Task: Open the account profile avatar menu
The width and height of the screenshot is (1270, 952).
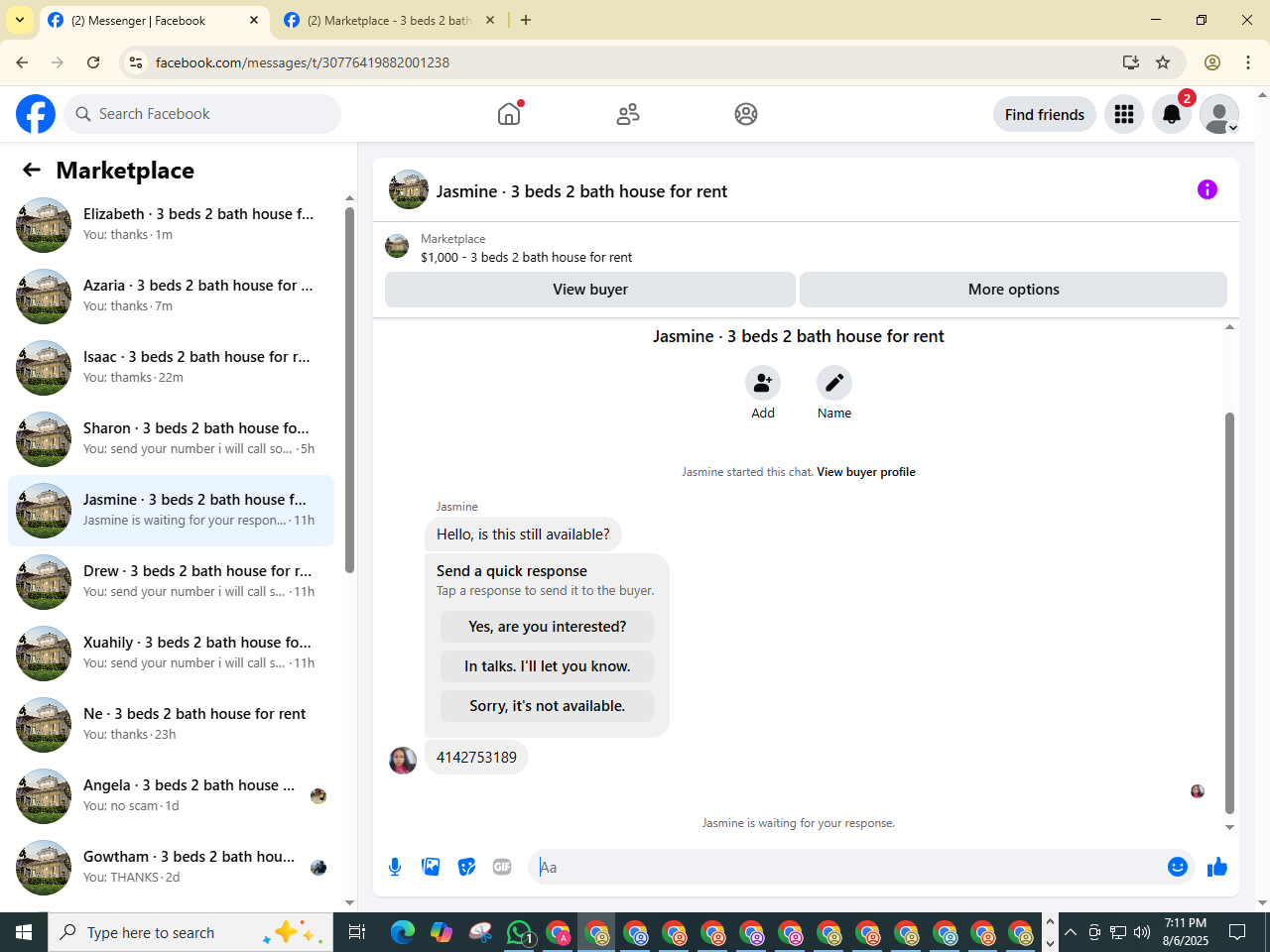Action: 1219,114
